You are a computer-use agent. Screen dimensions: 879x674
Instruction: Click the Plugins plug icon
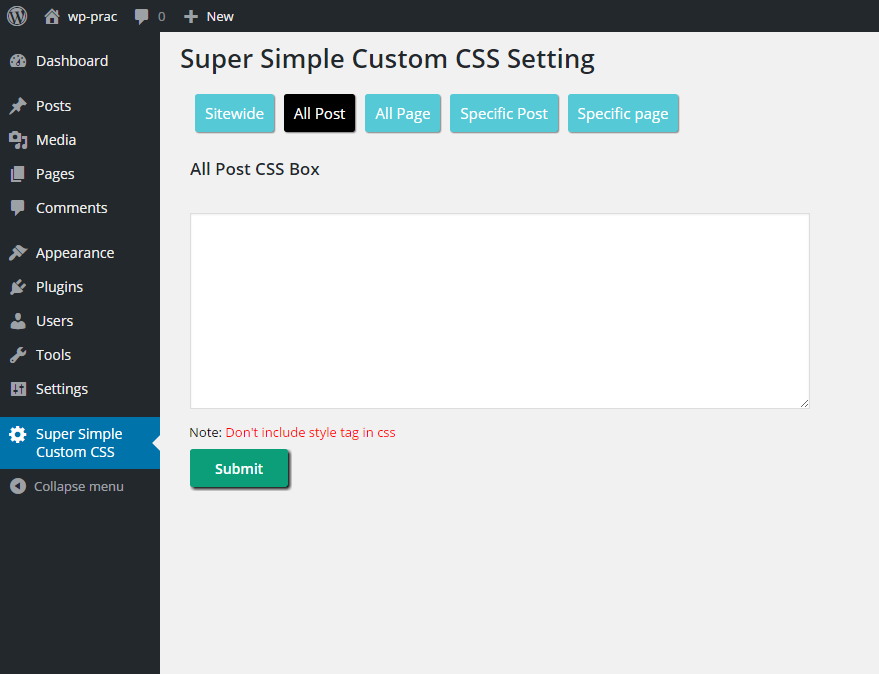tap(18, 287)
